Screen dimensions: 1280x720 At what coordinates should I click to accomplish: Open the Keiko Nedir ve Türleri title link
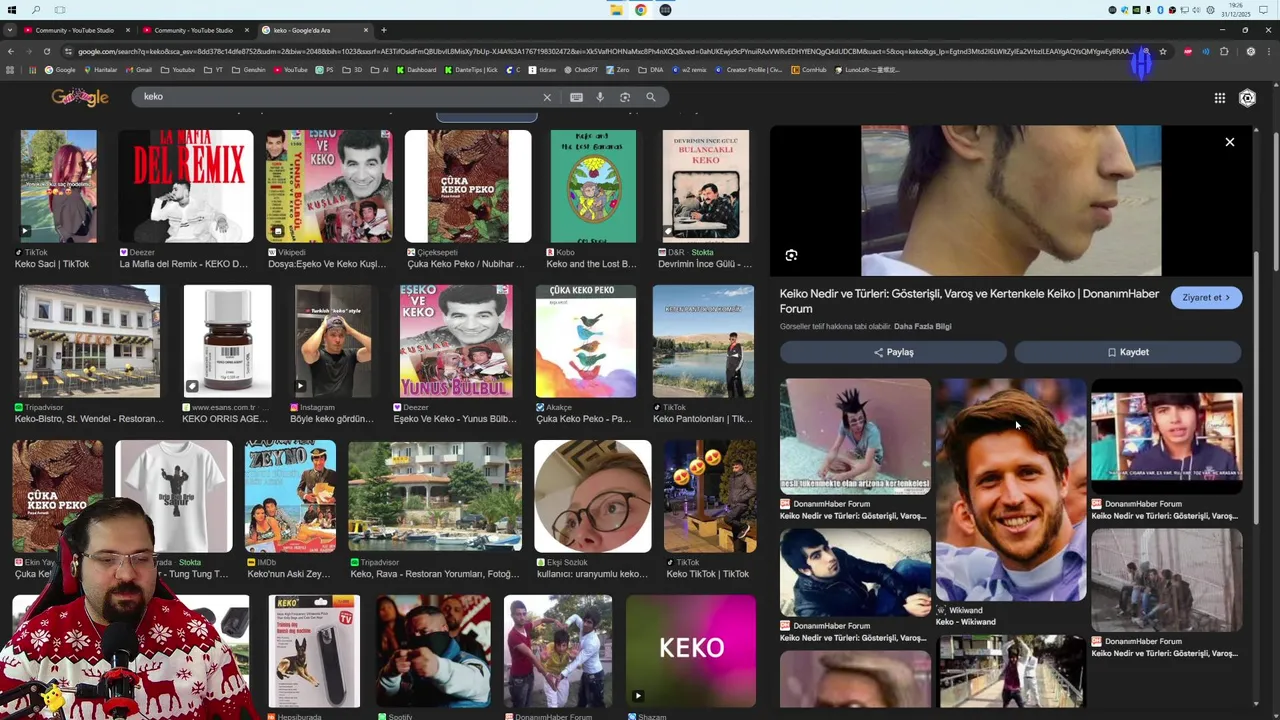[969, 301]
